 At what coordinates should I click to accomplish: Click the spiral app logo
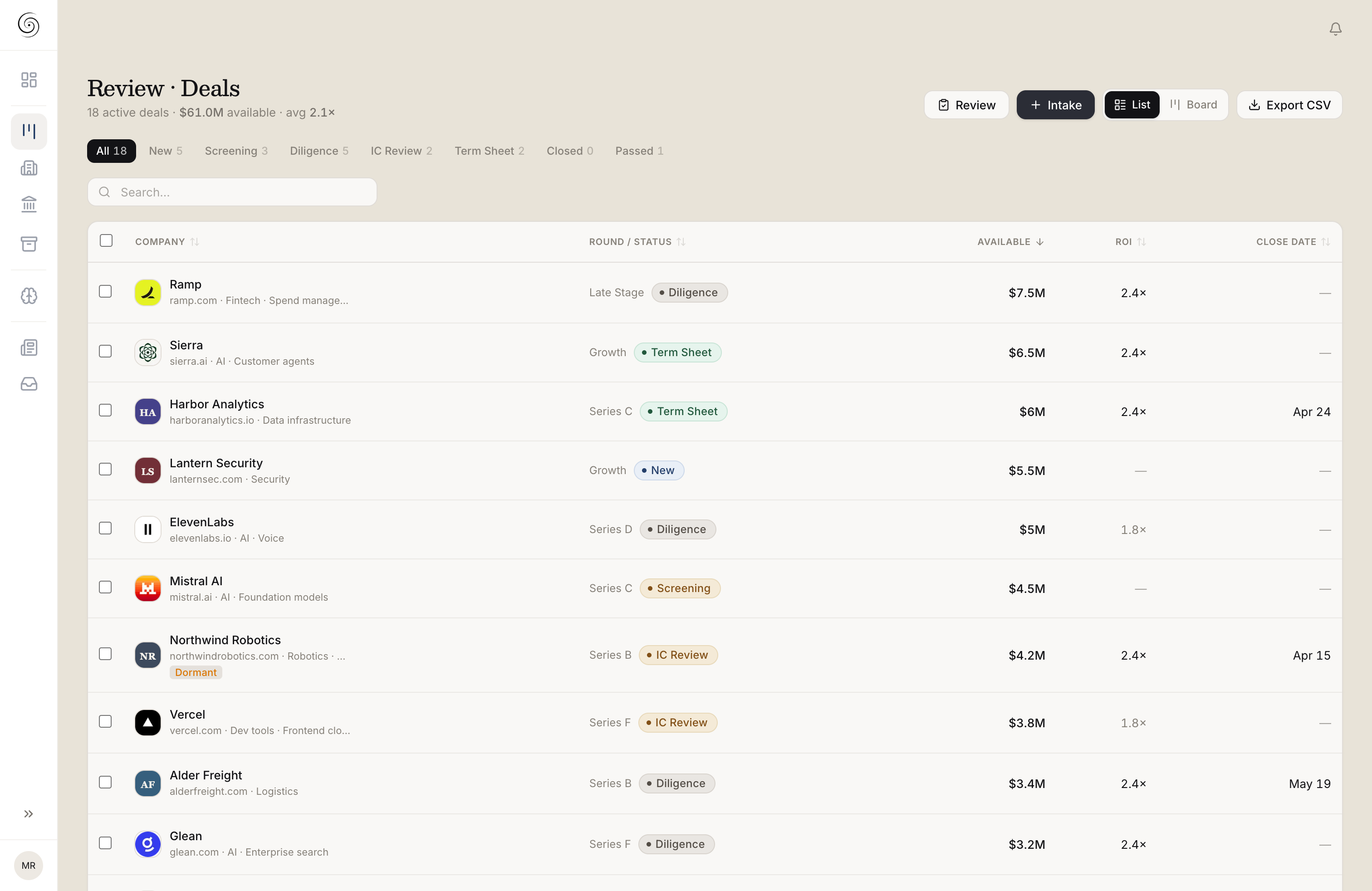pyautogui.click(x=29, y=25)
